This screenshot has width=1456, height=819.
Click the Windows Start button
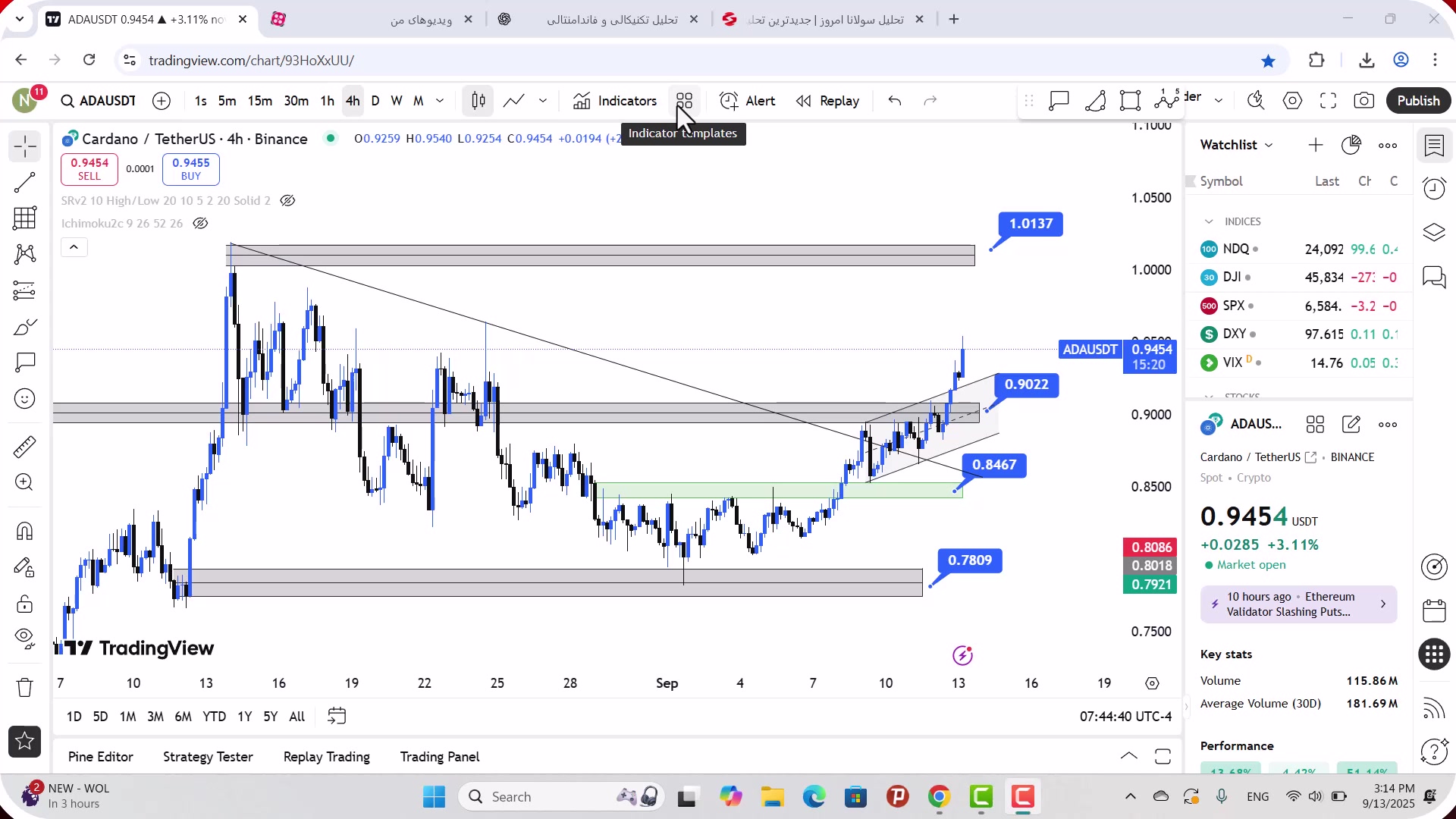click(434, 797)
